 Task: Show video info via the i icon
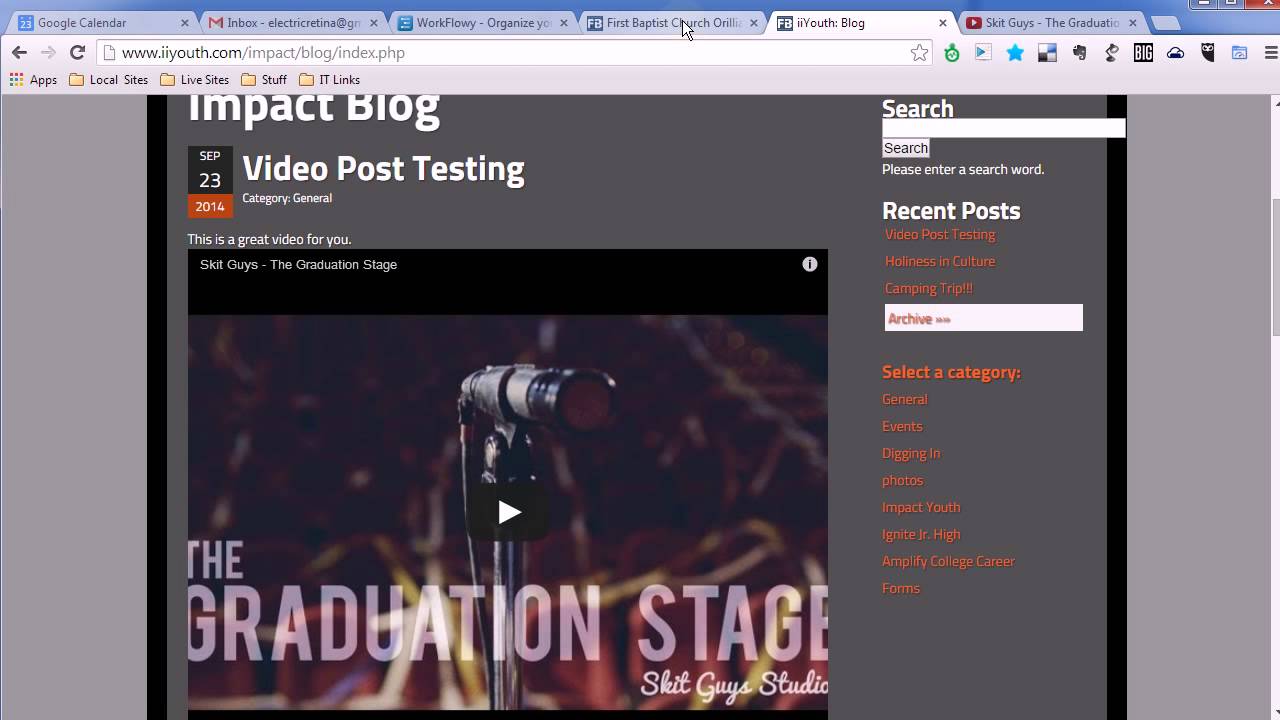[810, 264]
